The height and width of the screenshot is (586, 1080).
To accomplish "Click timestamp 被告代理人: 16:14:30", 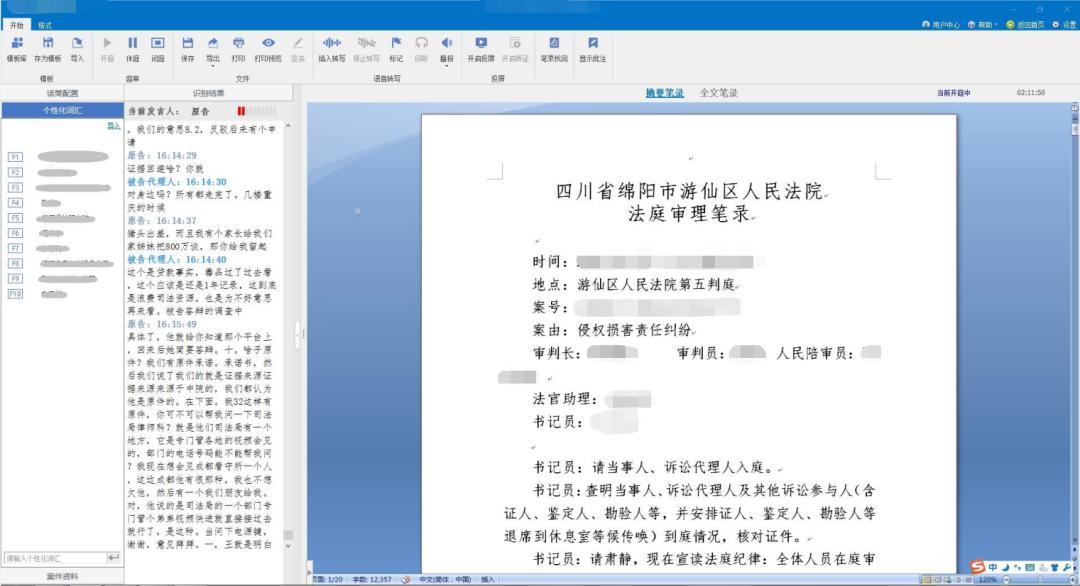I will tap(177, 182).
